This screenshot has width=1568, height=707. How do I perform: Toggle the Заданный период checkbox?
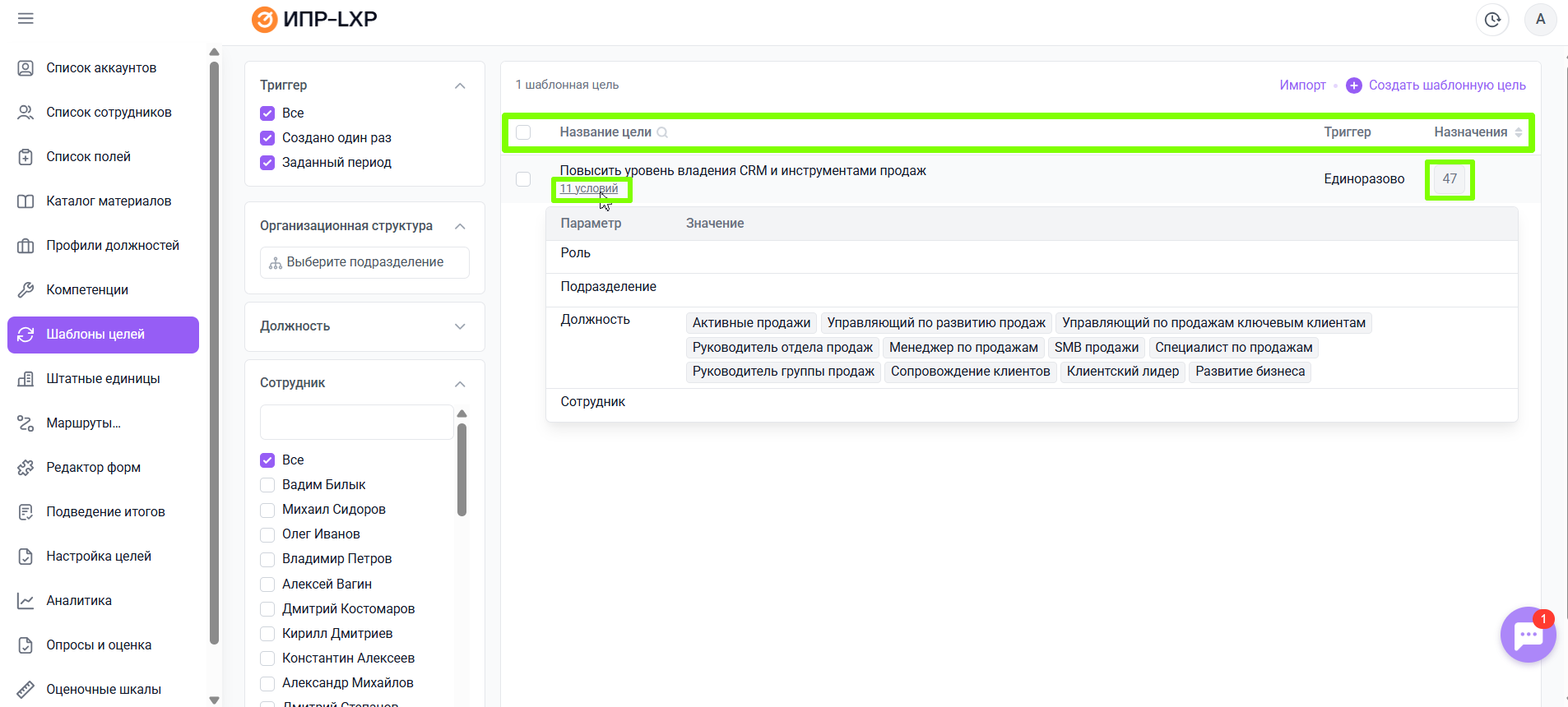(267, 163)
